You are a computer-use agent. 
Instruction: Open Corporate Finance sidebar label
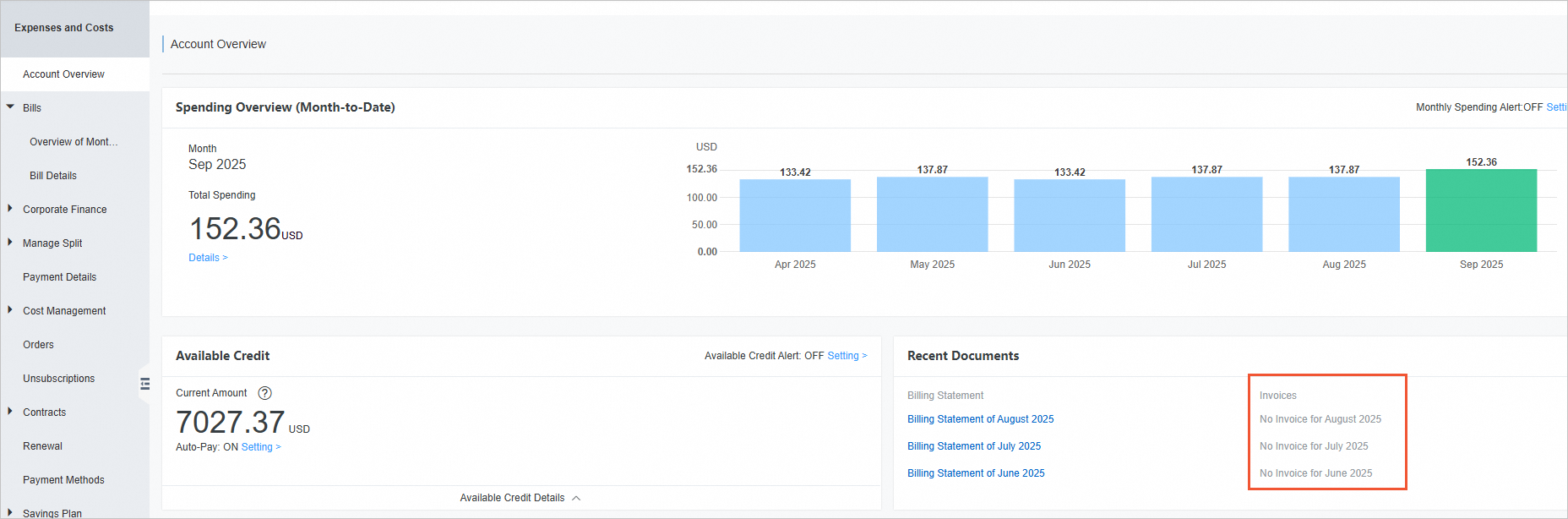pos(64,210)
